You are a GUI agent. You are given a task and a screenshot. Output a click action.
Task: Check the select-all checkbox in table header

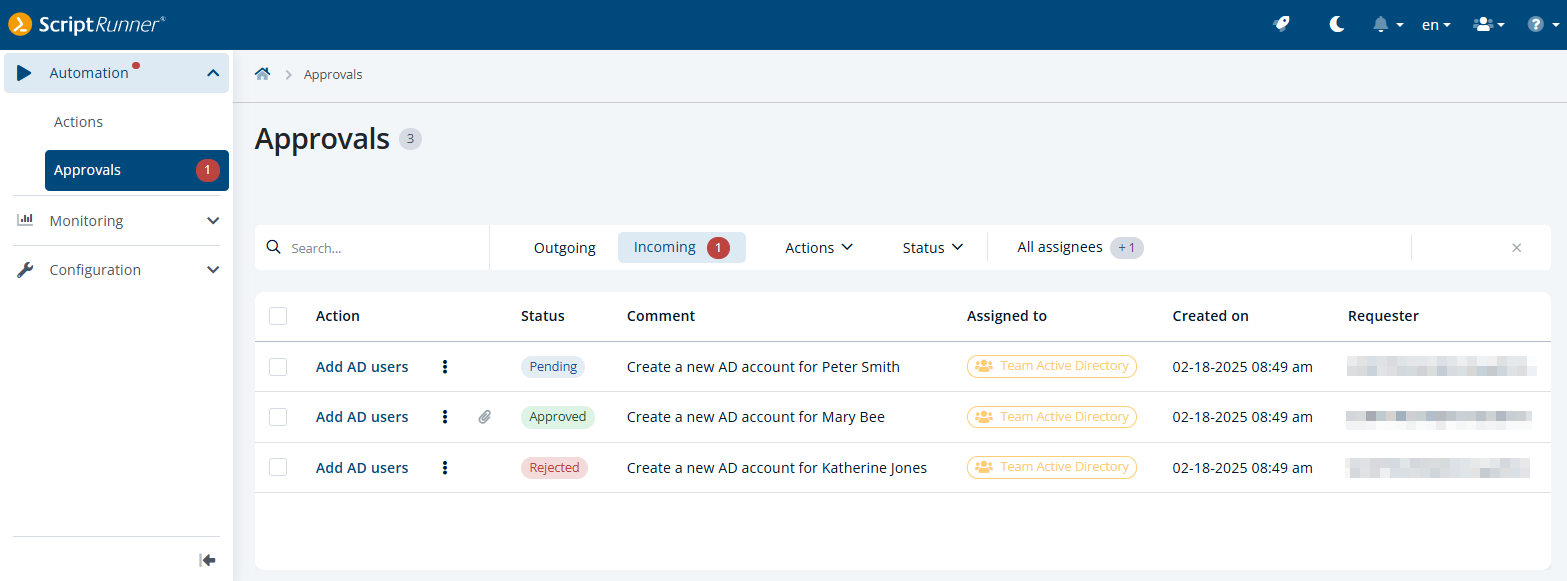pyautogui.click(x=278, y=316)
